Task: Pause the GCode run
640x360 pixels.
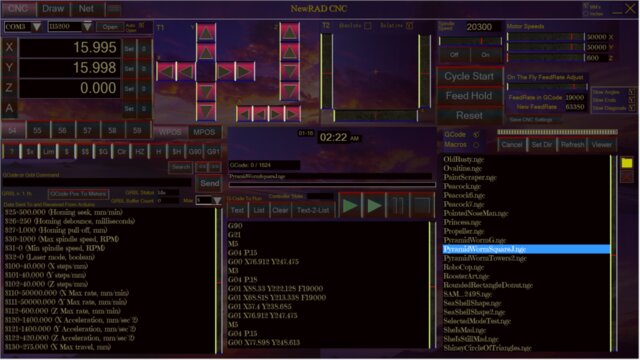Action: (398, 206)
